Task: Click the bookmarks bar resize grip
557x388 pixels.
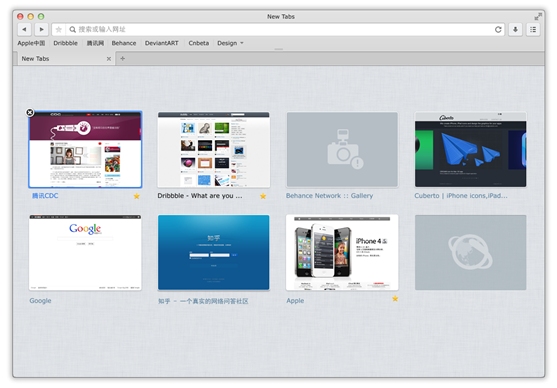Action: click(279, 49)
